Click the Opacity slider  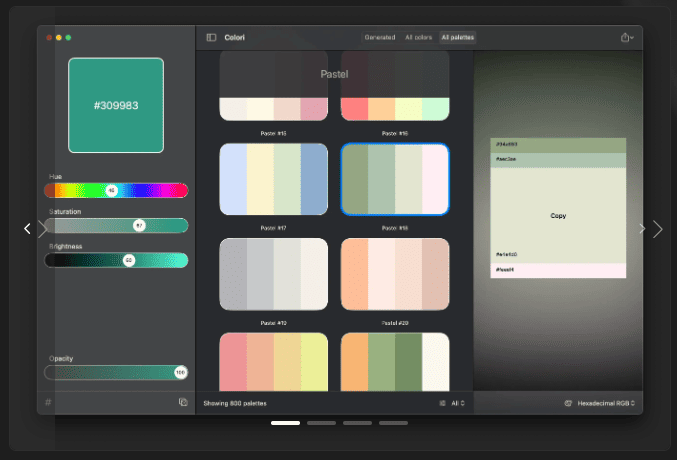click(116, 372)
